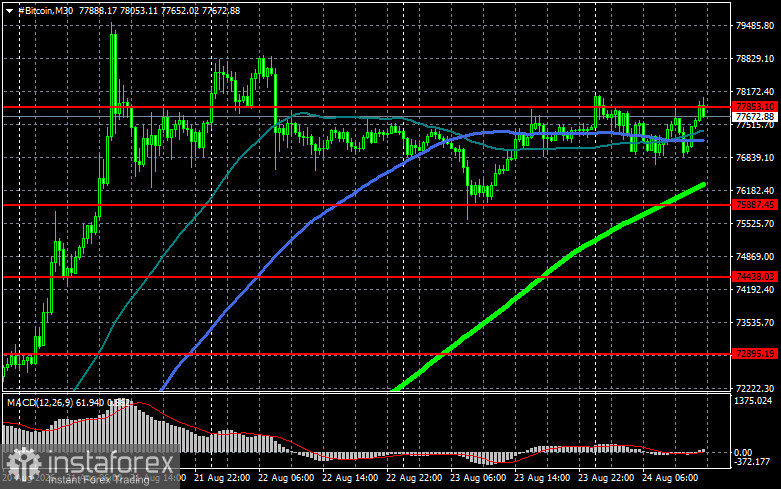Click the 74192.40 price scale value
781x489 pixels.
click(x=755, y=289)
